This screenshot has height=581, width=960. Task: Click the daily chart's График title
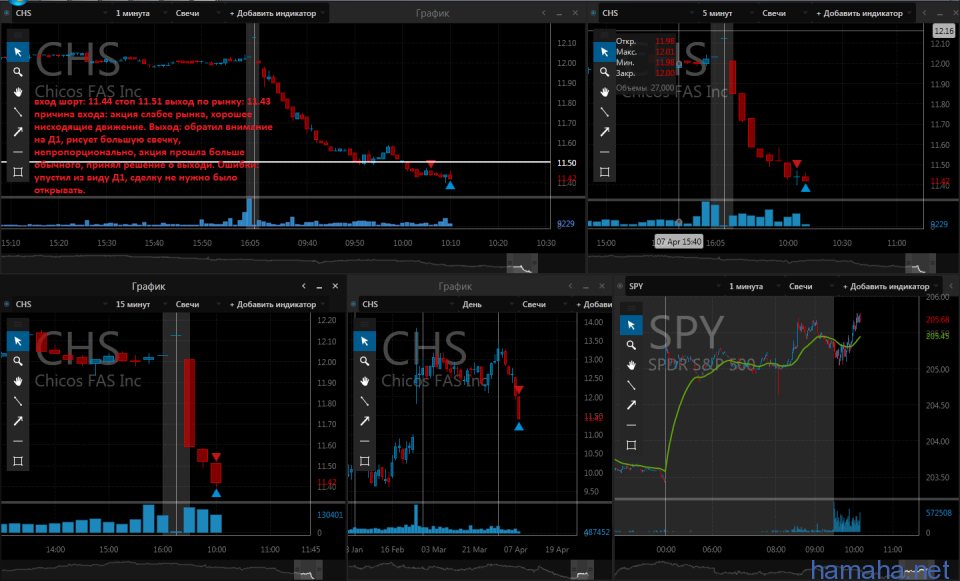(455, 286)
